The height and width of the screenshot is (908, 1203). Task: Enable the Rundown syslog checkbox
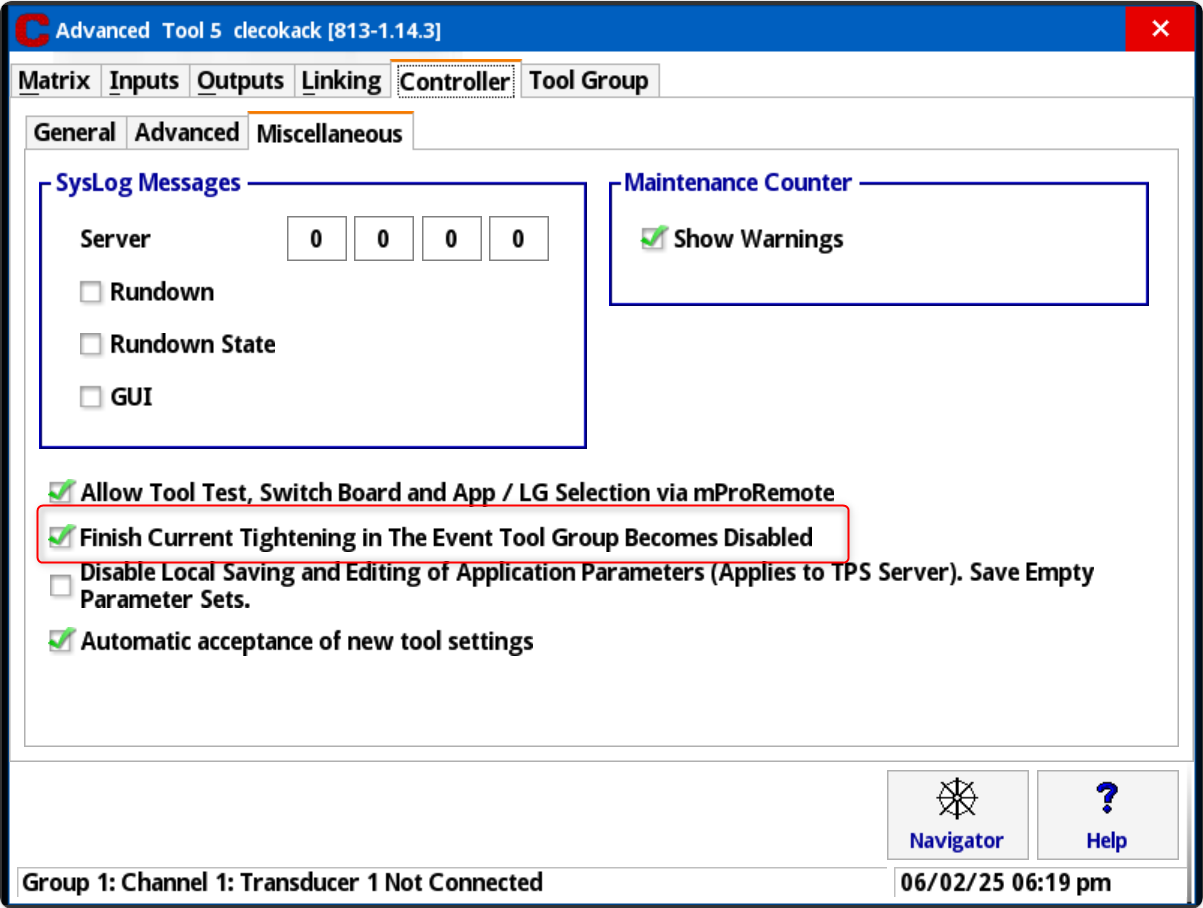(x=91, y=292)
